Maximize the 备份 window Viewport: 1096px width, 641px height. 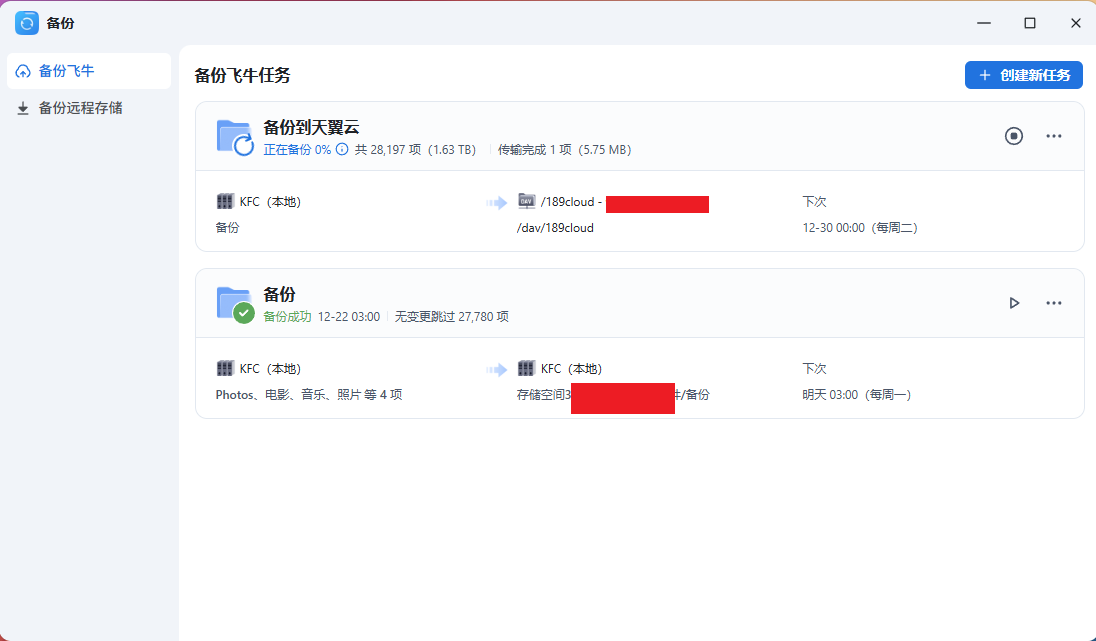[x=1029, y=22]
